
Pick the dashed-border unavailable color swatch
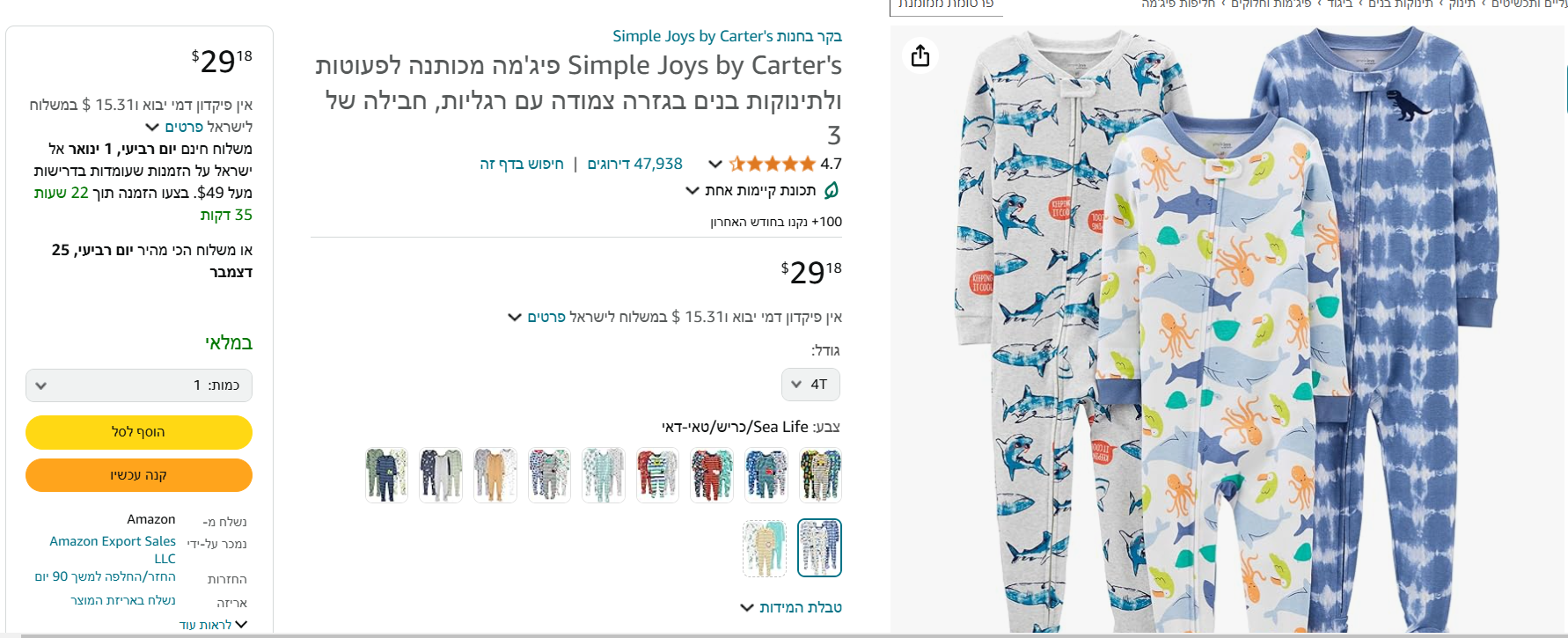[x=765, y=547]
